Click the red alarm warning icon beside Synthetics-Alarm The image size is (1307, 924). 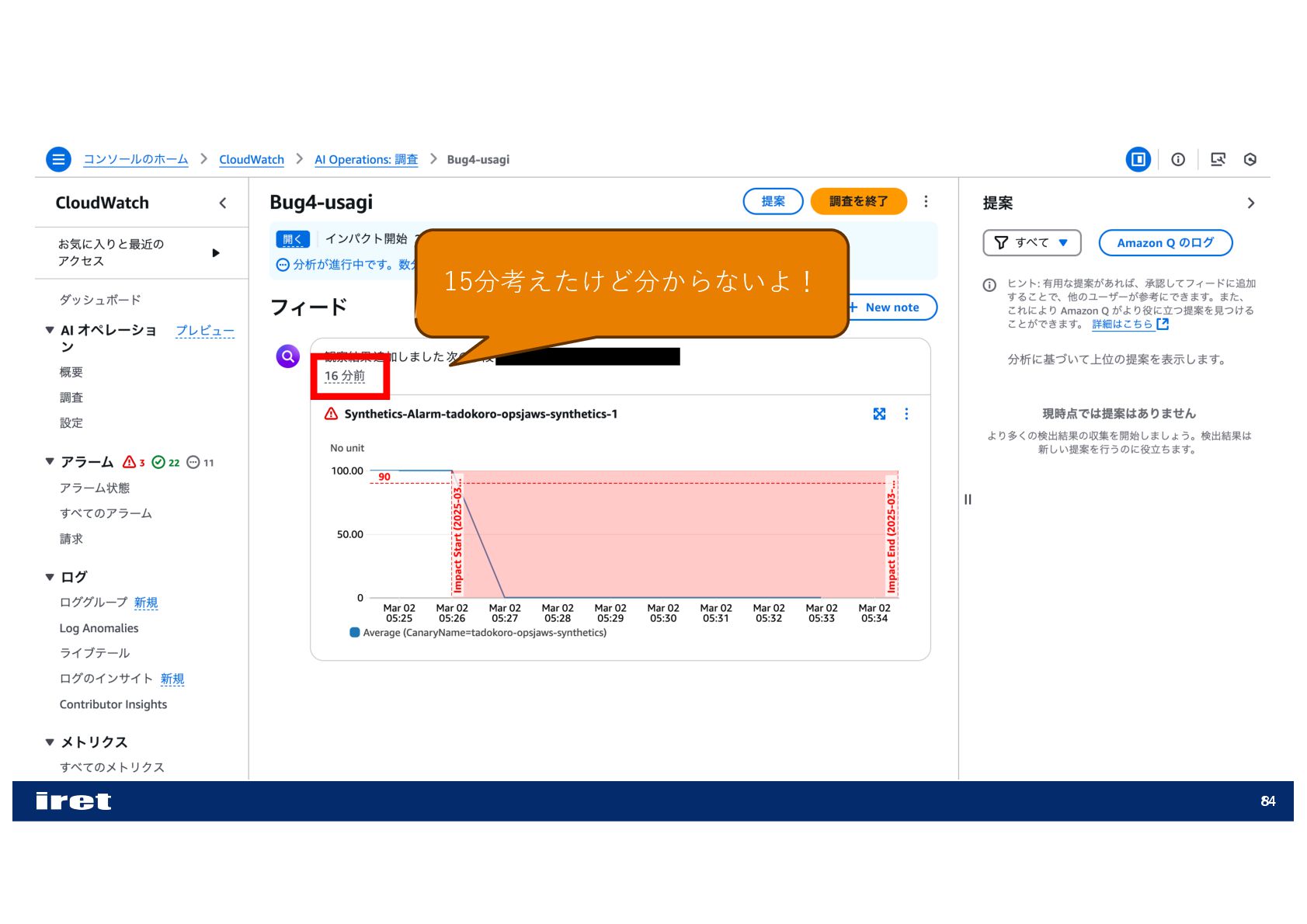click(331, 414)
